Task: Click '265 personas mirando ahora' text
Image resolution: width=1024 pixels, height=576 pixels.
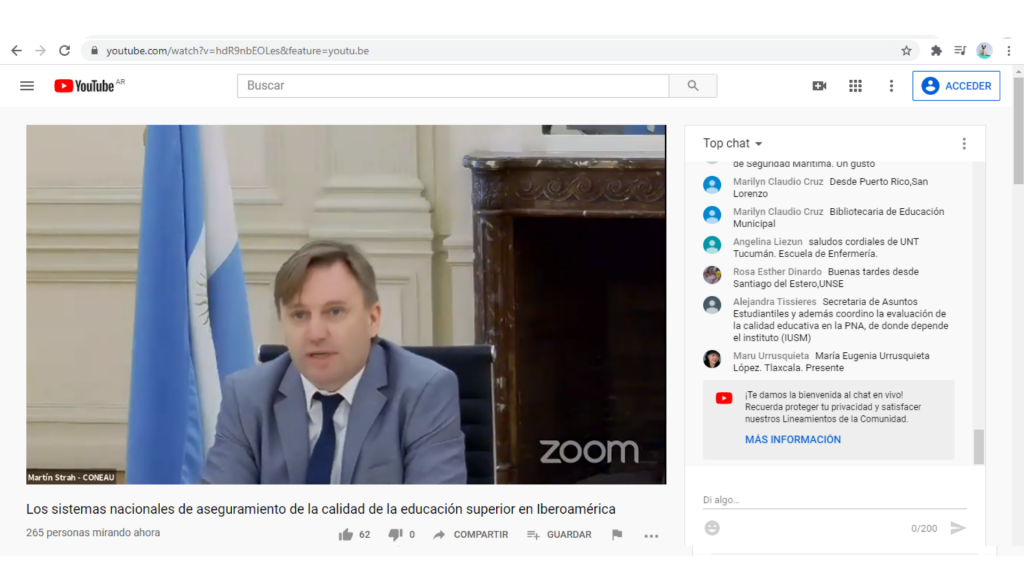Action: (93, 532)
